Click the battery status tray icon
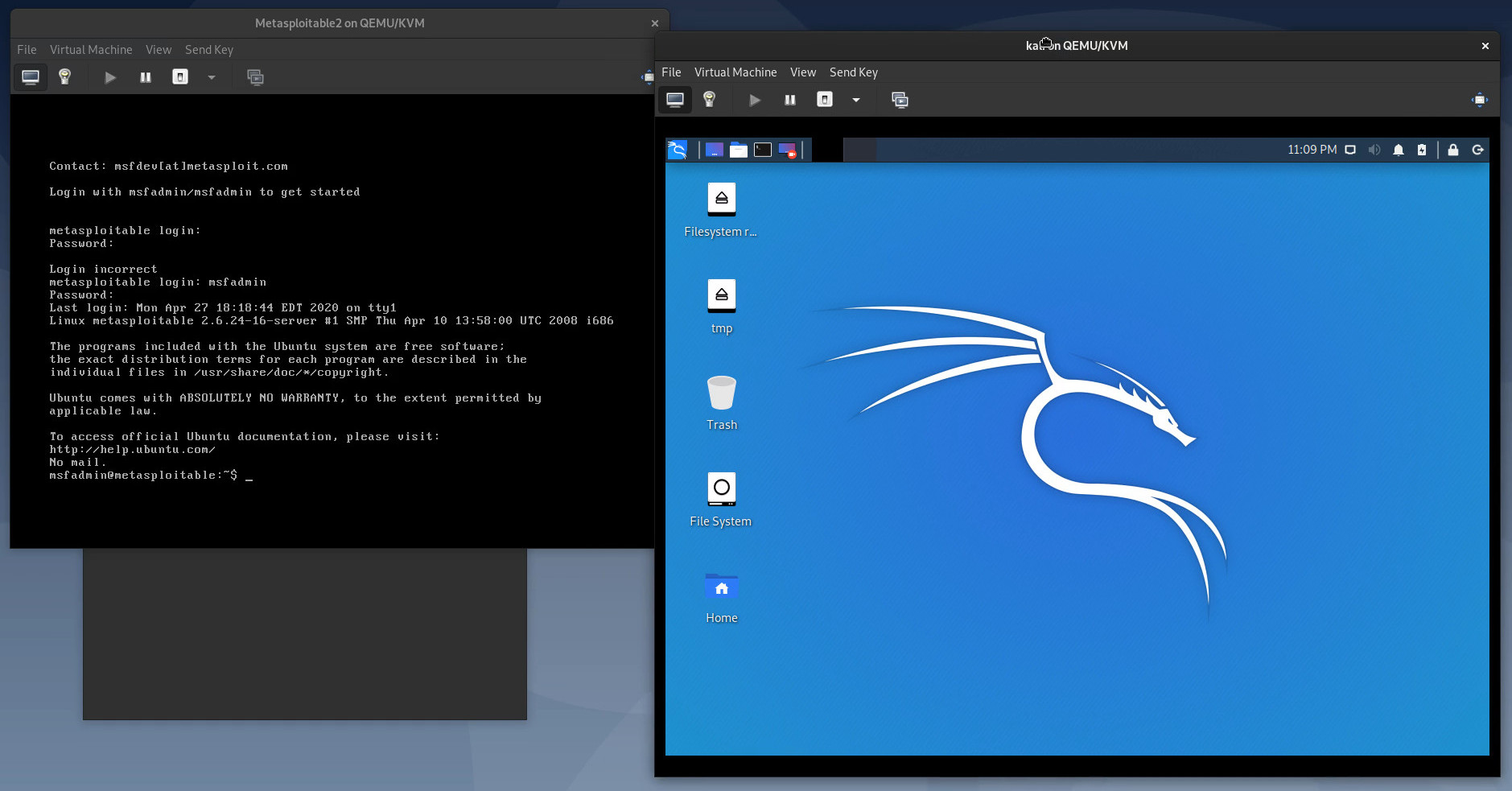Viewport: 1512px width, 791px height. 1421,150
